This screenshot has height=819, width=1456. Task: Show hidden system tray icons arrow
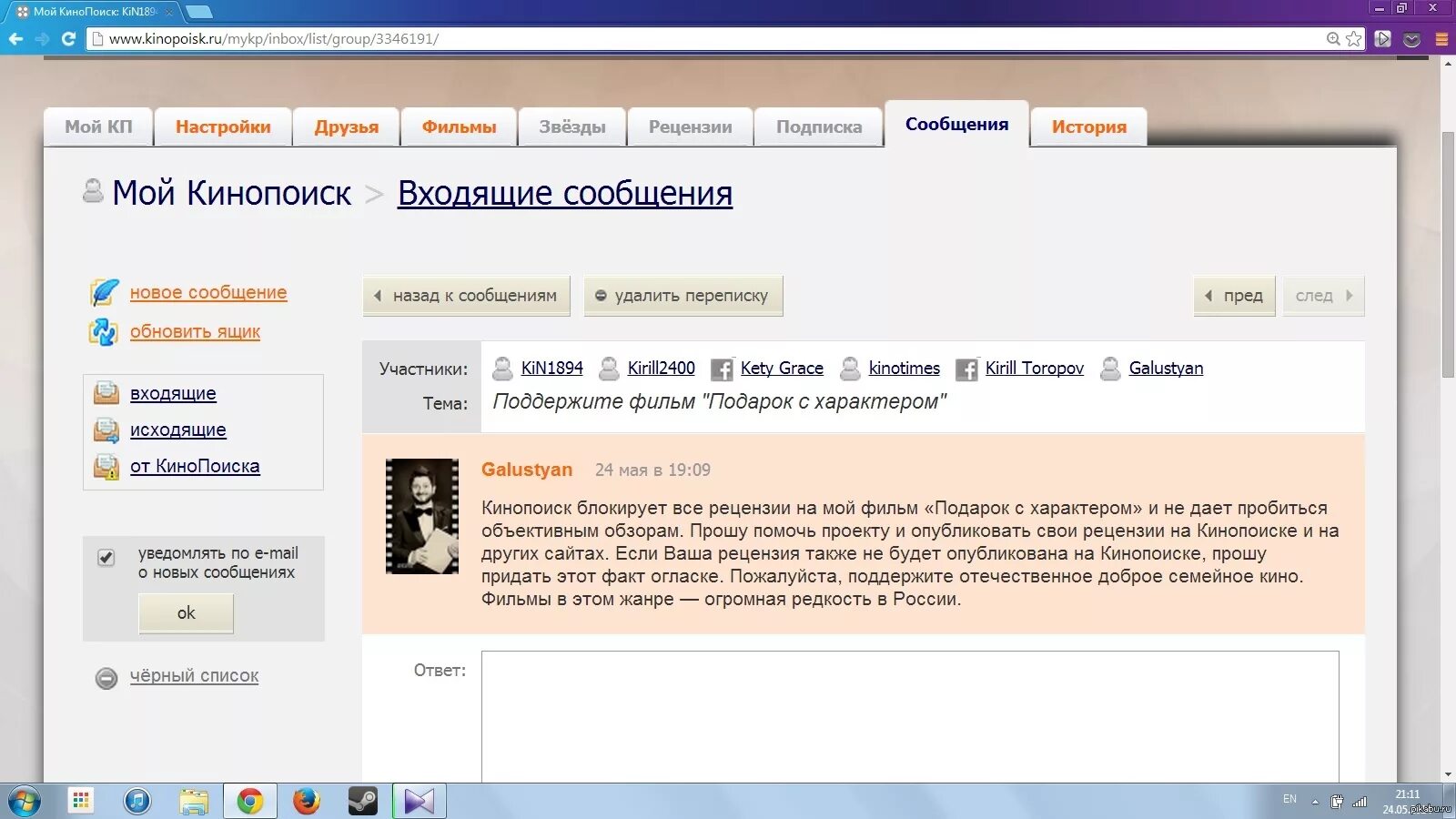point(1315,802)
